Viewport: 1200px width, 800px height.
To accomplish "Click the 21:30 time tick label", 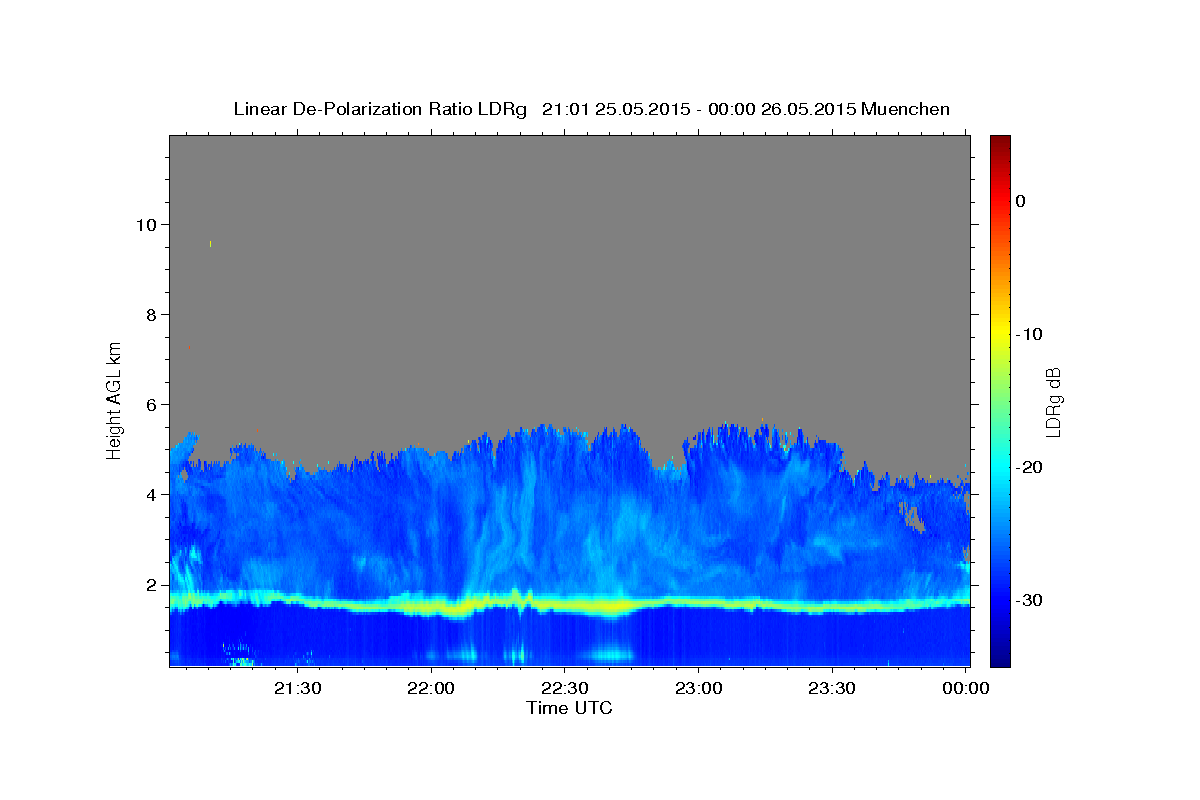I will (x=298, y=688).
